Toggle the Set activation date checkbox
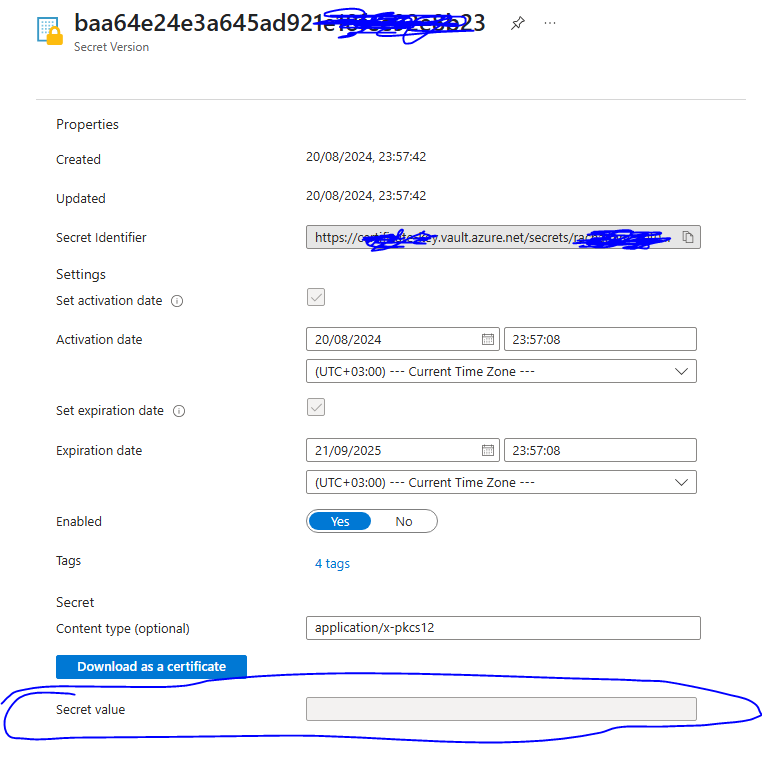Viewport: 762px width, 758px height. [316, 297]
